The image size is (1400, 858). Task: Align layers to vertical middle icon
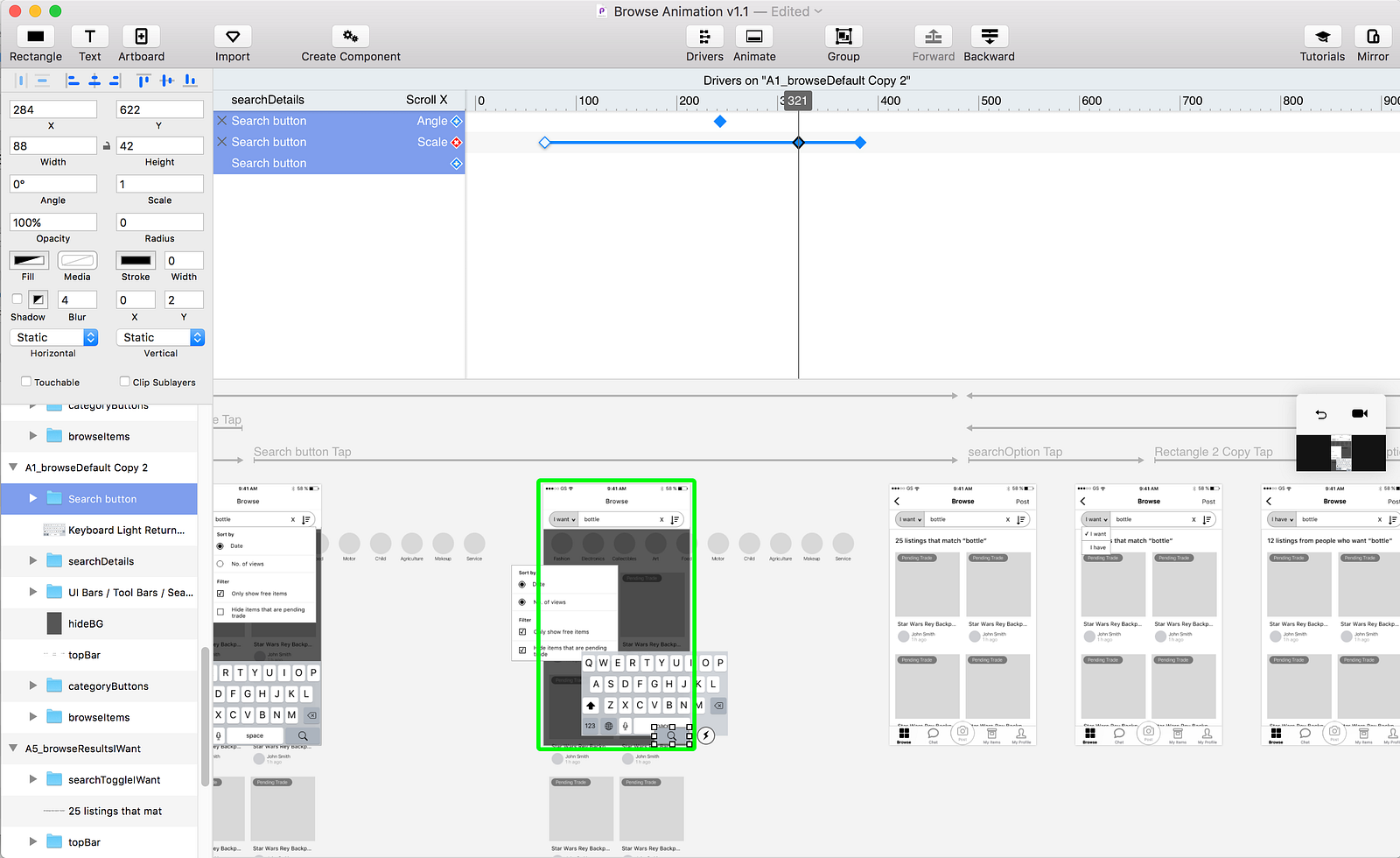(167, 81)
